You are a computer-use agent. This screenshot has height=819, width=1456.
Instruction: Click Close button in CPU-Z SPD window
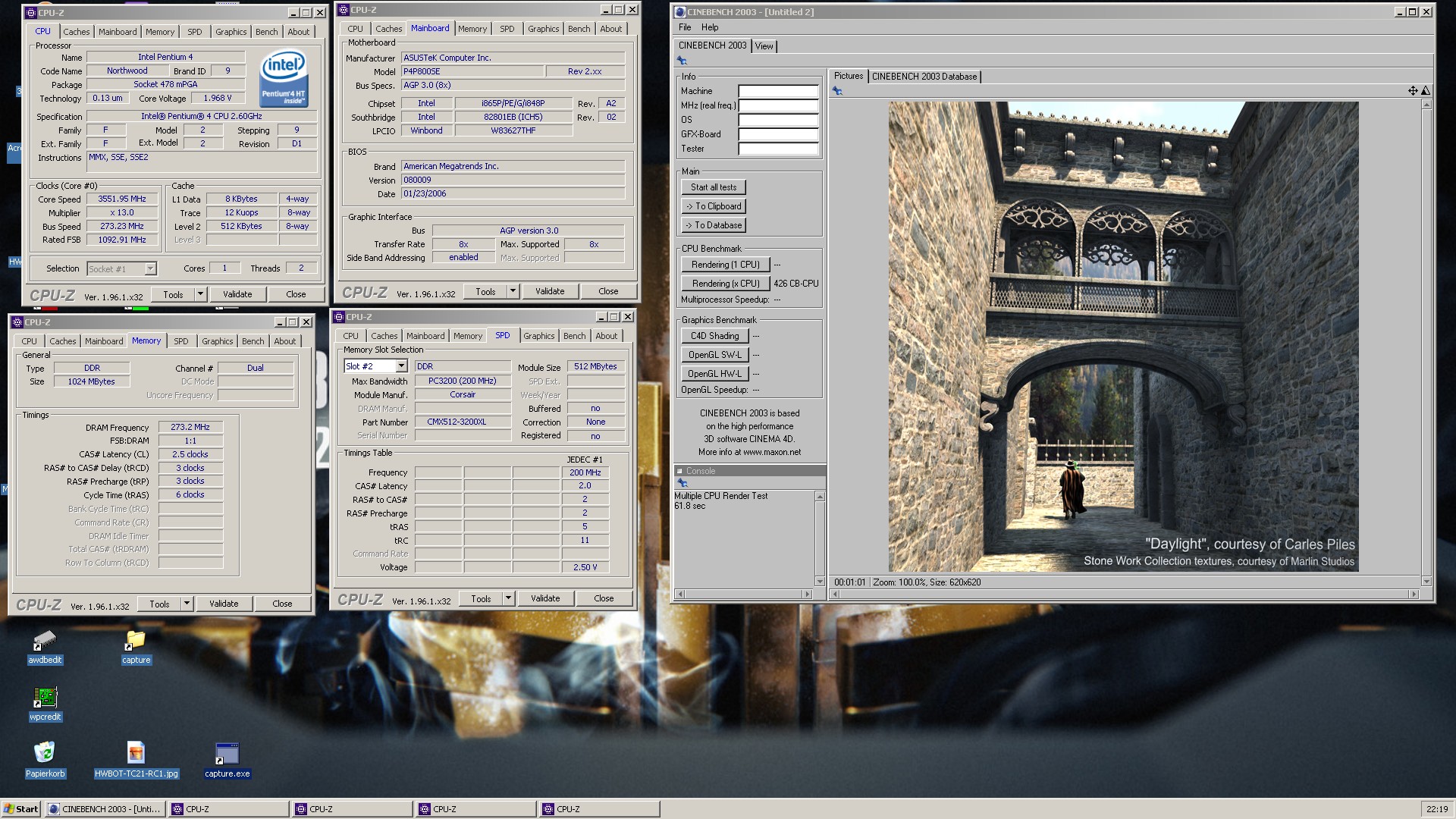[604, 598]
